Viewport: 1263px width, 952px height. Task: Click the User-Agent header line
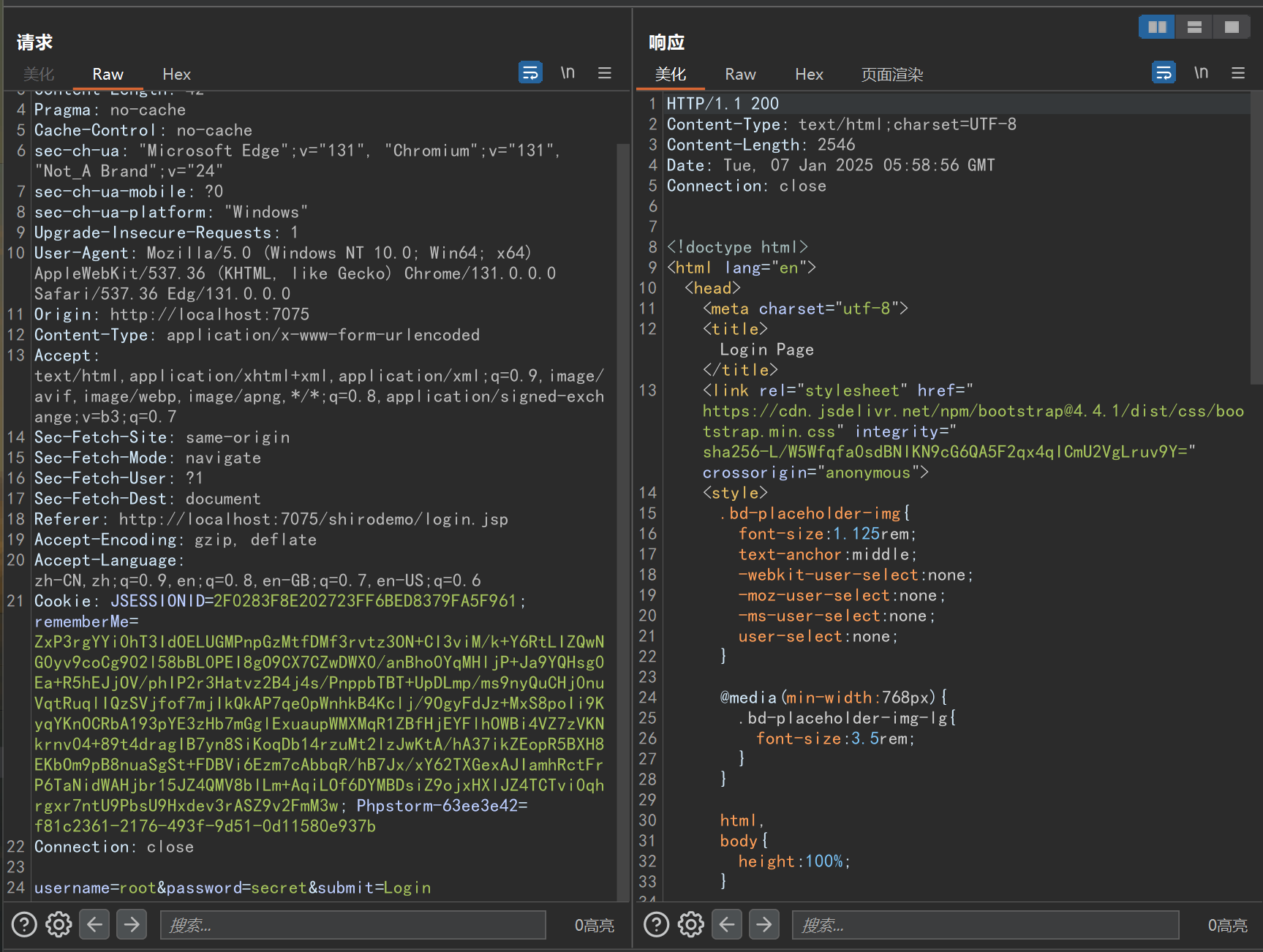[295, 273]
